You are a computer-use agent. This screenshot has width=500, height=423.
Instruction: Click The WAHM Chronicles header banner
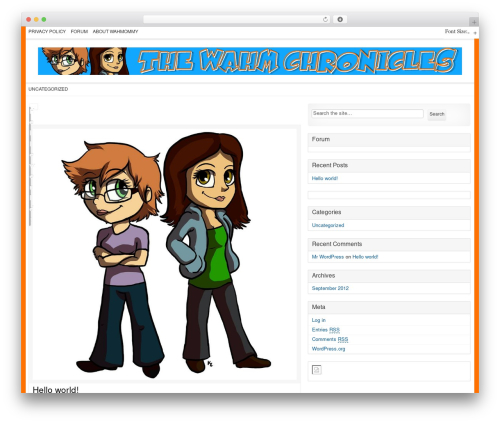pyautogui.click(x=250, y=61)
